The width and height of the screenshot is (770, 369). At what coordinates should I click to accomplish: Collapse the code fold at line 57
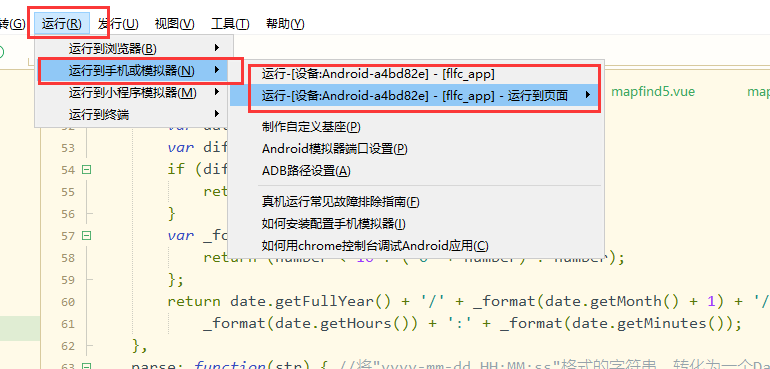click(86, 235)
